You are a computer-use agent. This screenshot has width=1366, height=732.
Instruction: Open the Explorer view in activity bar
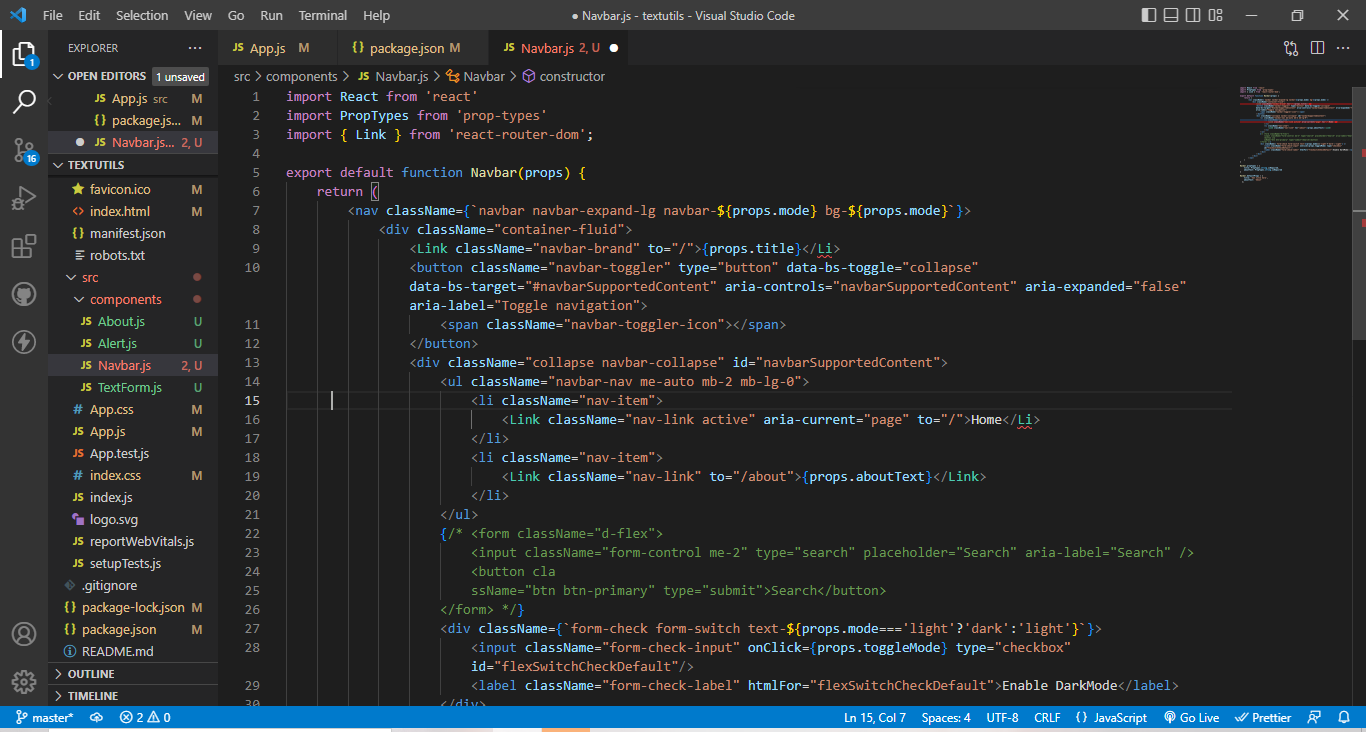24,53
